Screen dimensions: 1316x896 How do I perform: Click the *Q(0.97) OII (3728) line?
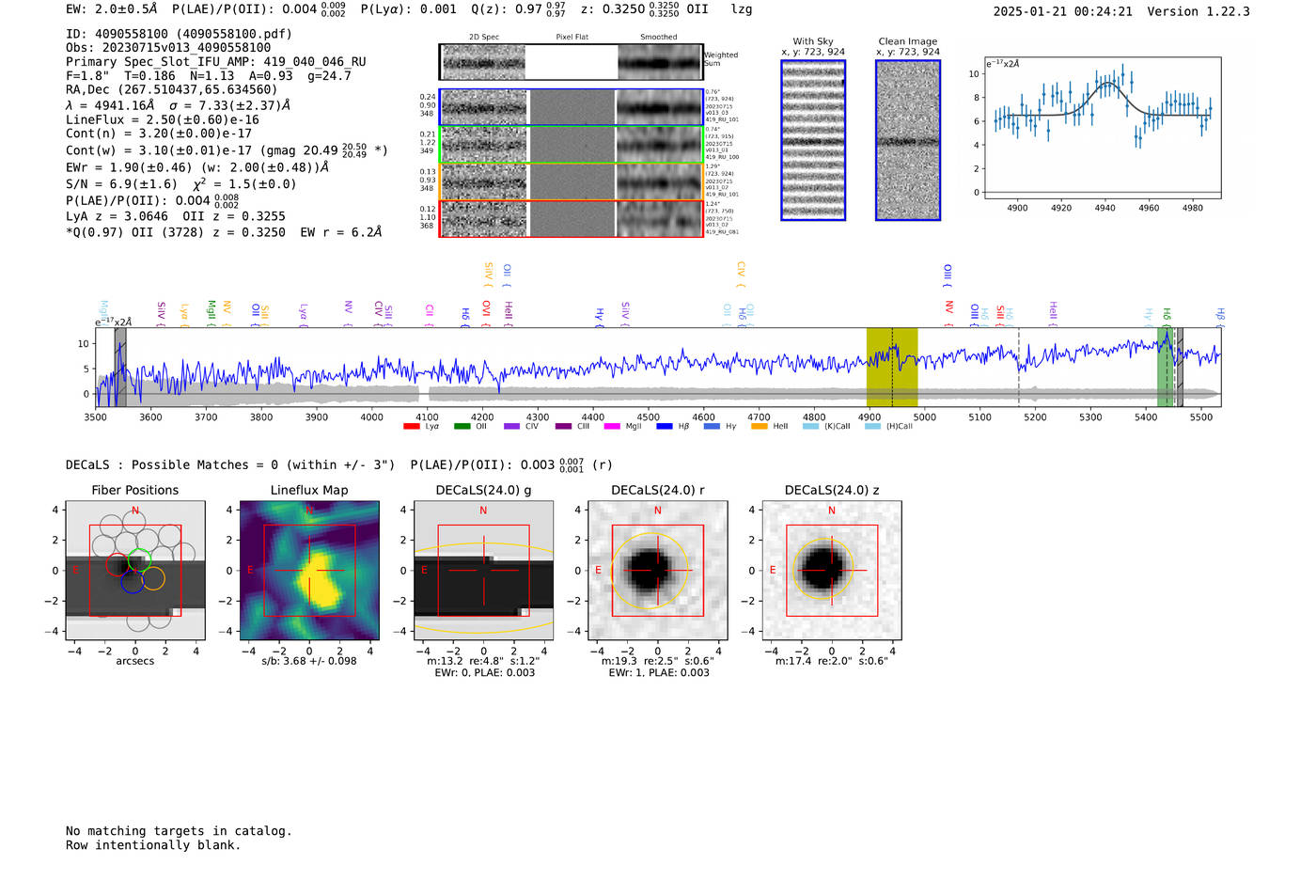pyautogui.click(x=224, y=231)
